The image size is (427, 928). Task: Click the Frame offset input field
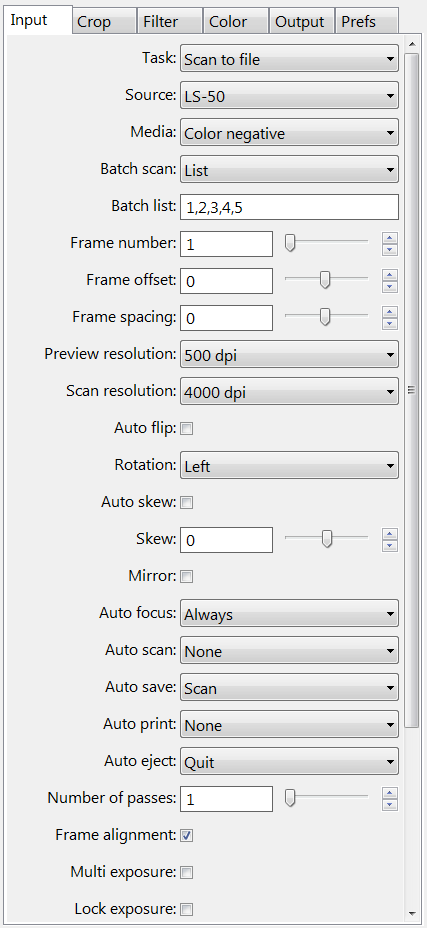[226, 281]
